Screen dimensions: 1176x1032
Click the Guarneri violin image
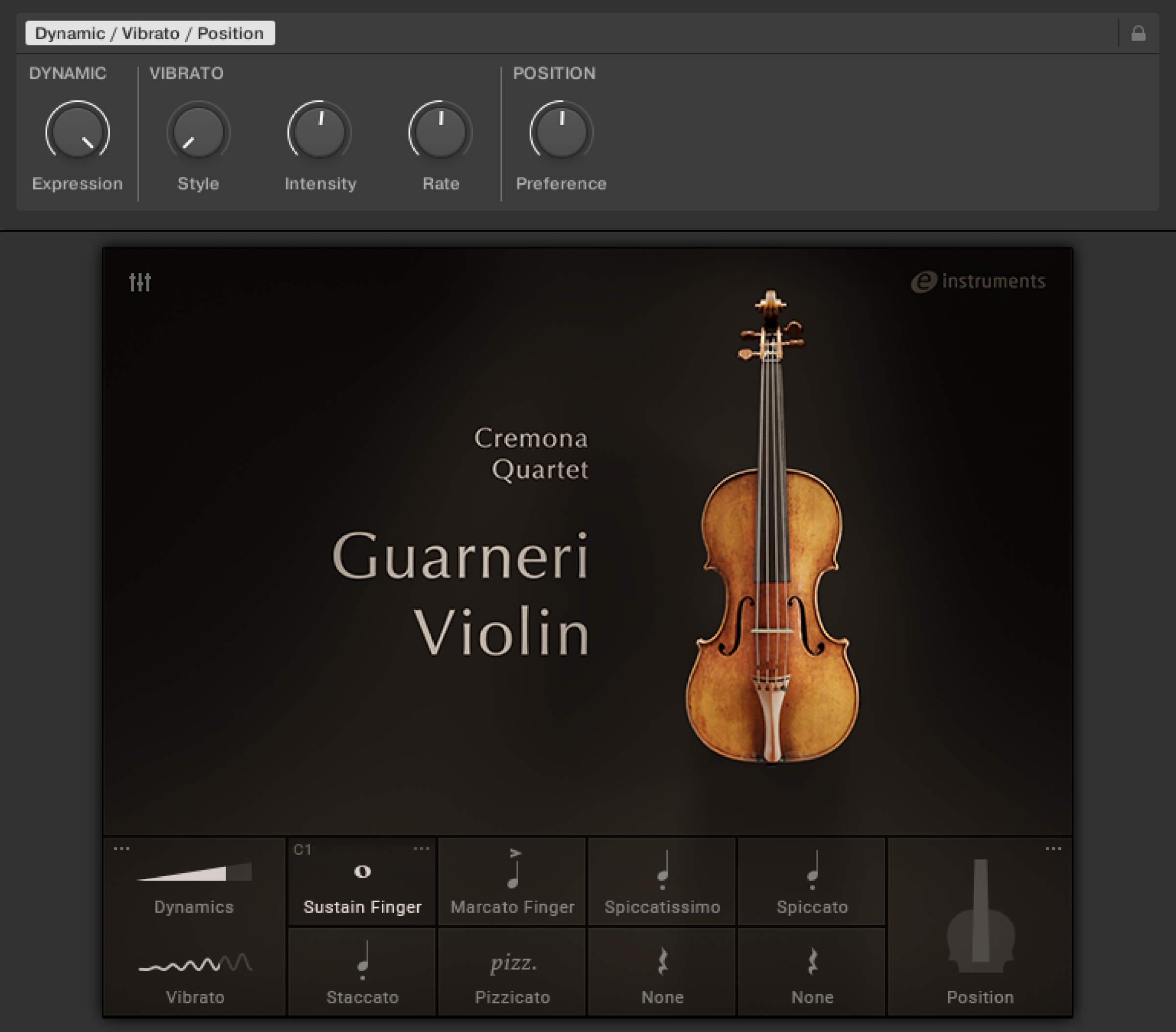(772, 527)
